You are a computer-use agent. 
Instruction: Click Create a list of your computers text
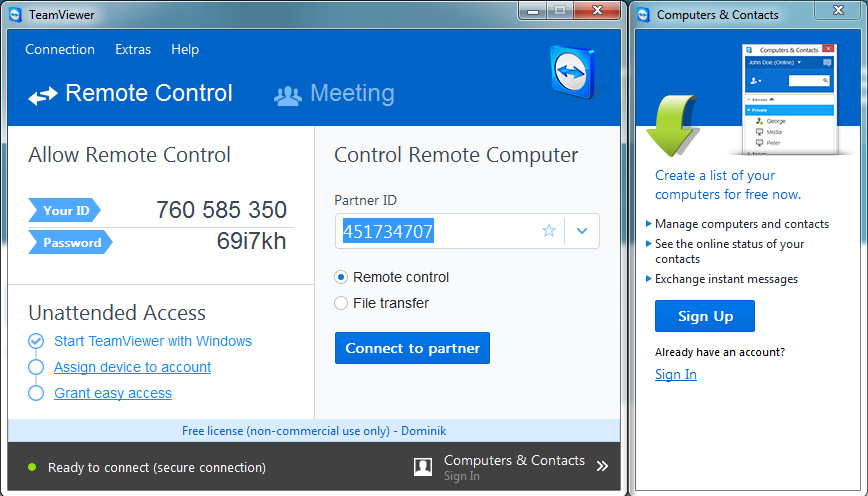click(x=728, y=185)
